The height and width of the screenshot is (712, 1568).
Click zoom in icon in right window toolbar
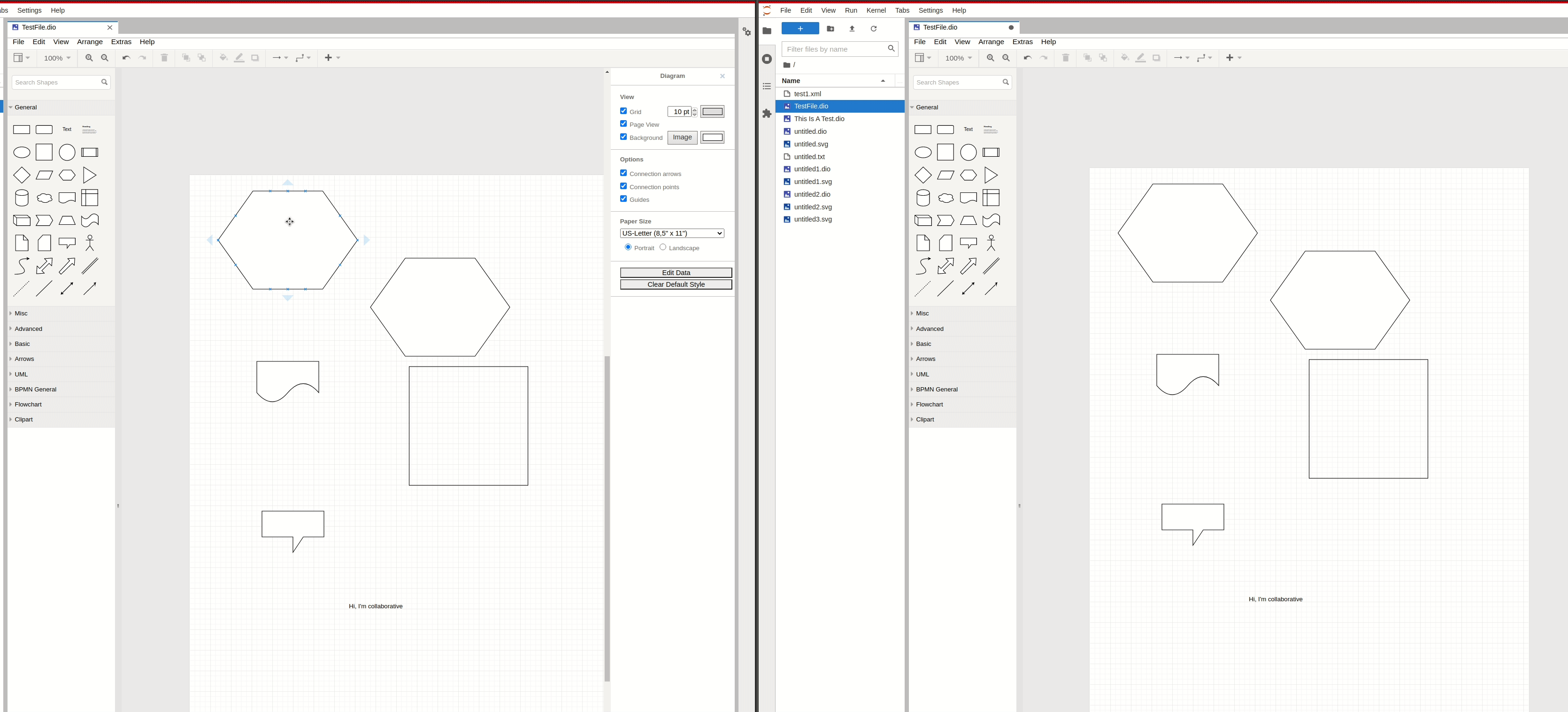pos(991,58)
